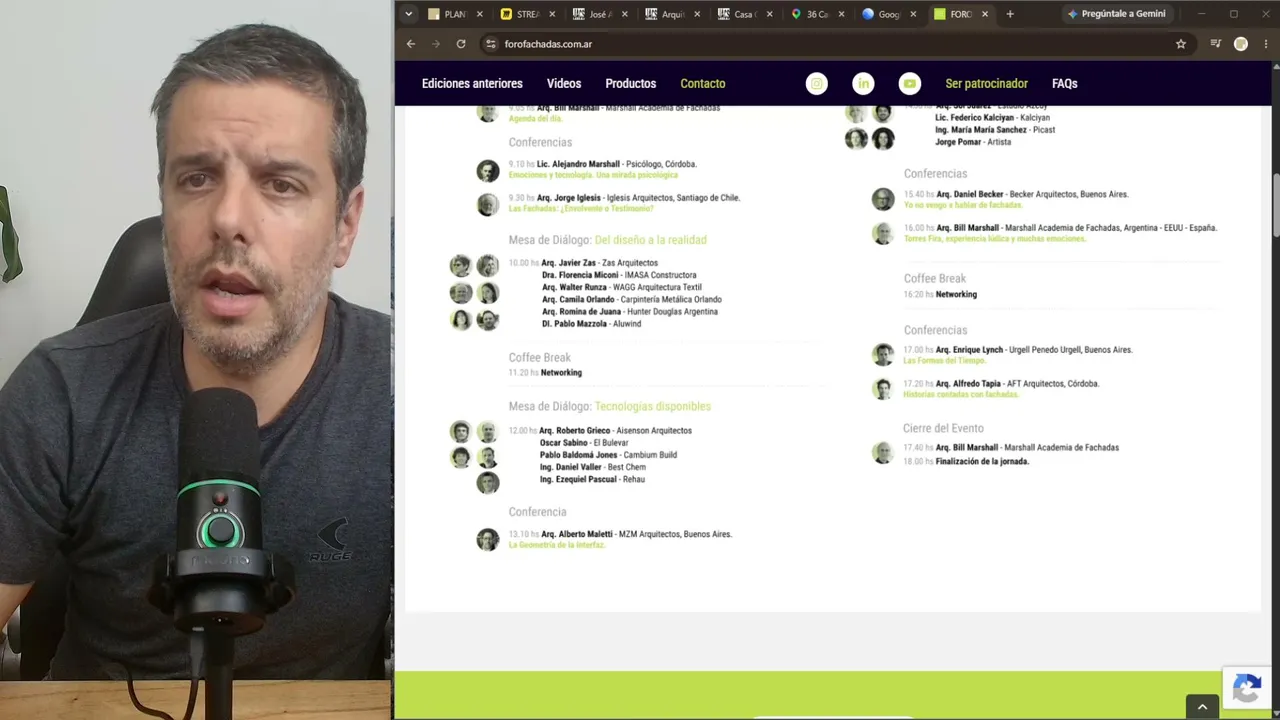Click Jorge Iglesis's speaker photo

488,205
